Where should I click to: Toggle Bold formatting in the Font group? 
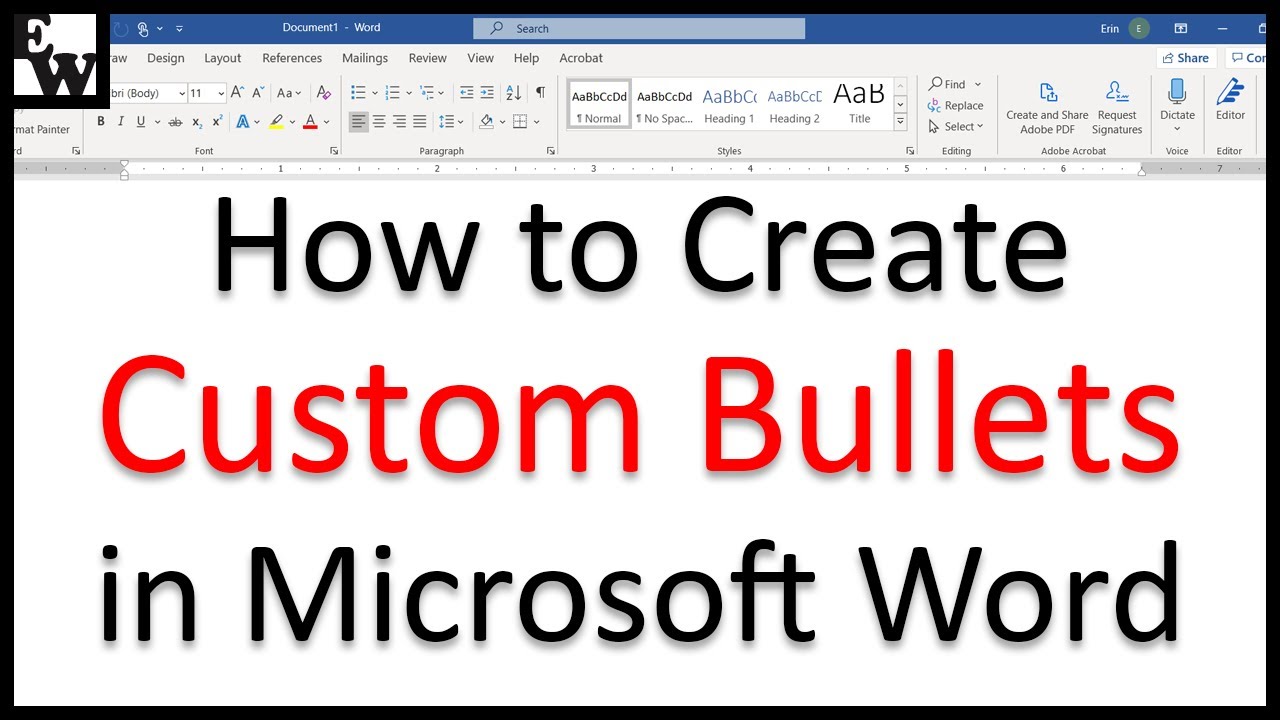[x=100, y=122]
